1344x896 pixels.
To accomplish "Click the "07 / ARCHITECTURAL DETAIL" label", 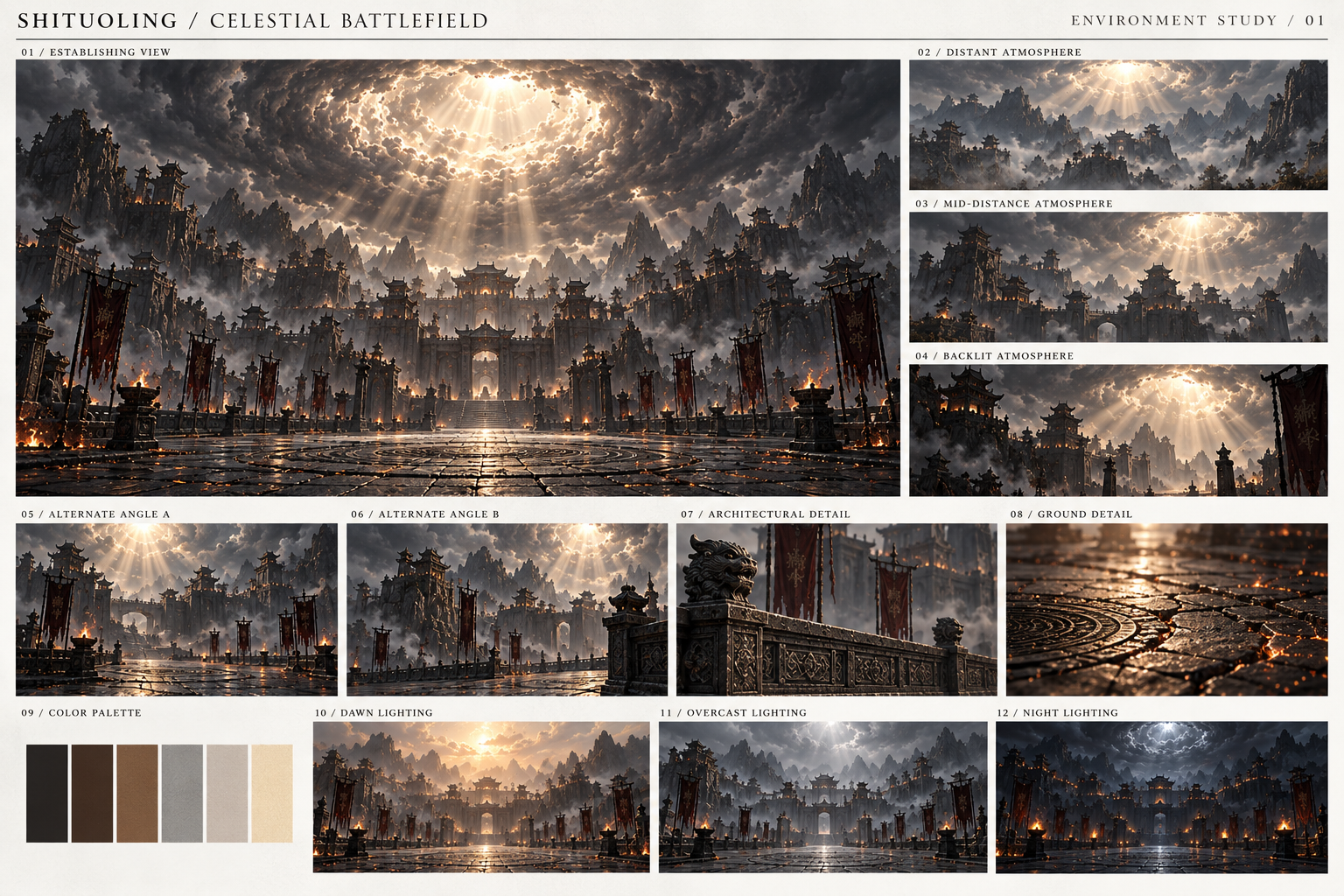I will [x=766, y=514].
